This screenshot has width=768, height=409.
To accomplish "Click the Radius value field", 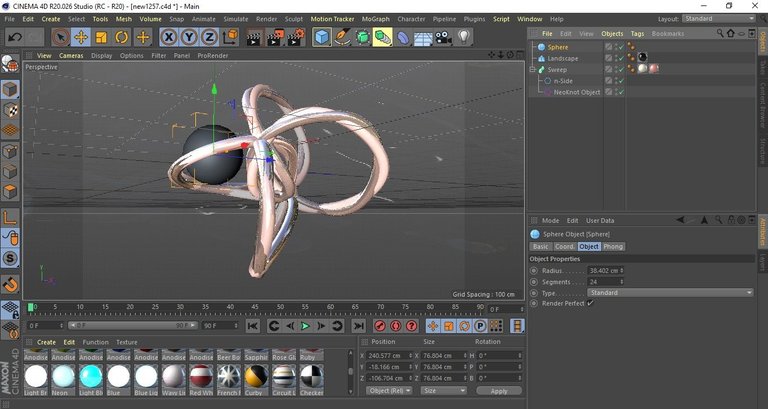I will (x=603, y=270).
